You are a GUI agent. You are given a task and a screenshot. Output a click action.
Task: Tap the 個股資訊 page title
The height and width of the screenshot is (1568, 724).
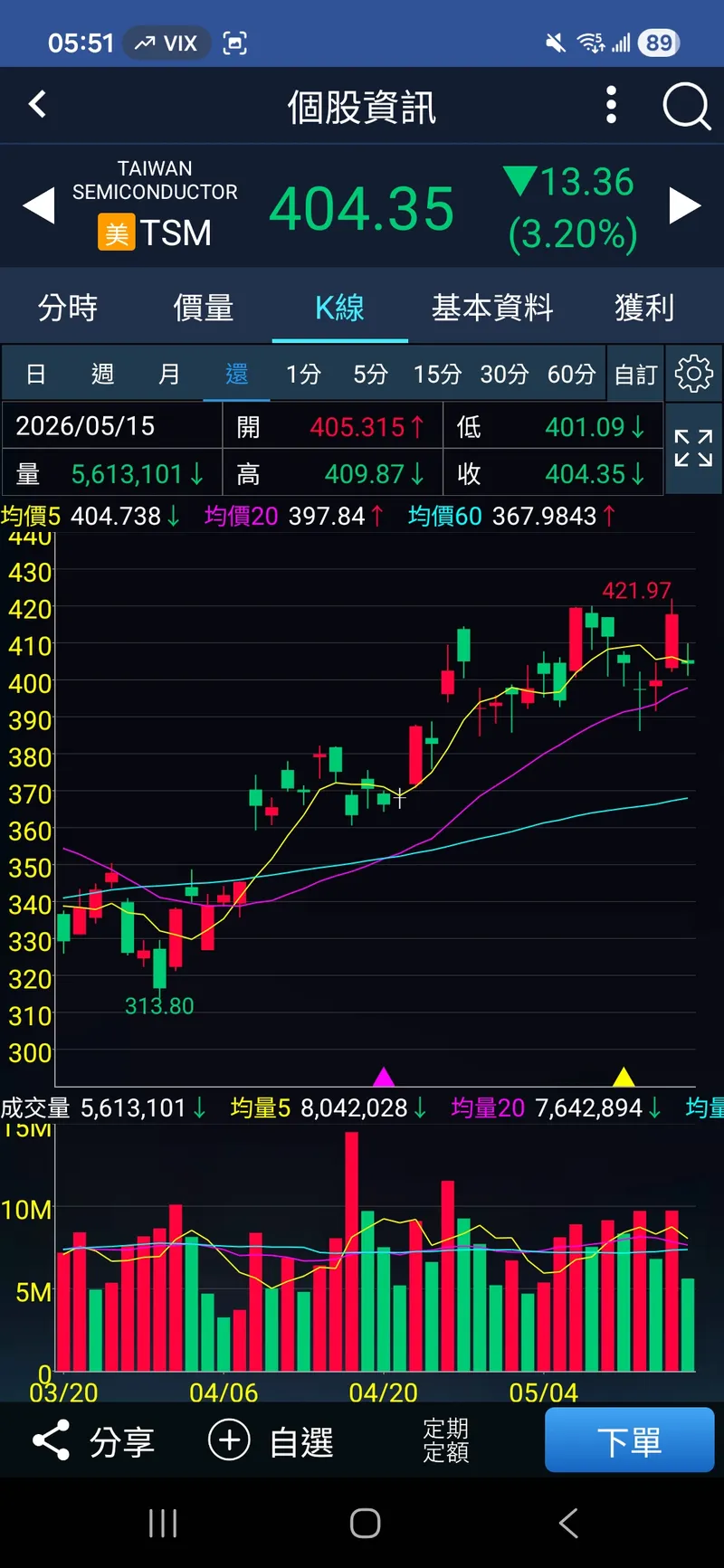pyautogui.click(x=362, y=107)
